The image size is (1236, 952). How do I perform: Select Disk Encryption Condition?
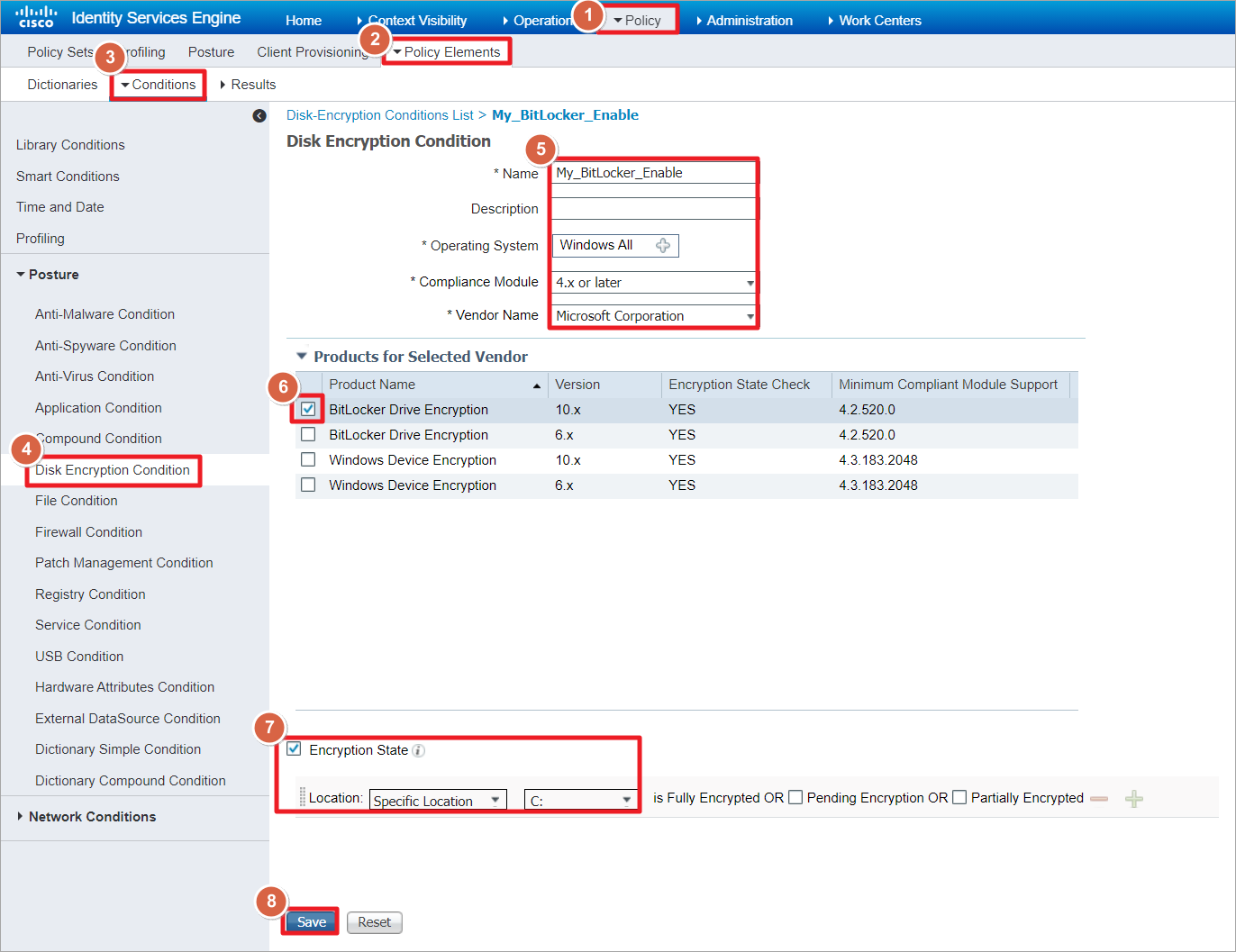coord(113,470)
